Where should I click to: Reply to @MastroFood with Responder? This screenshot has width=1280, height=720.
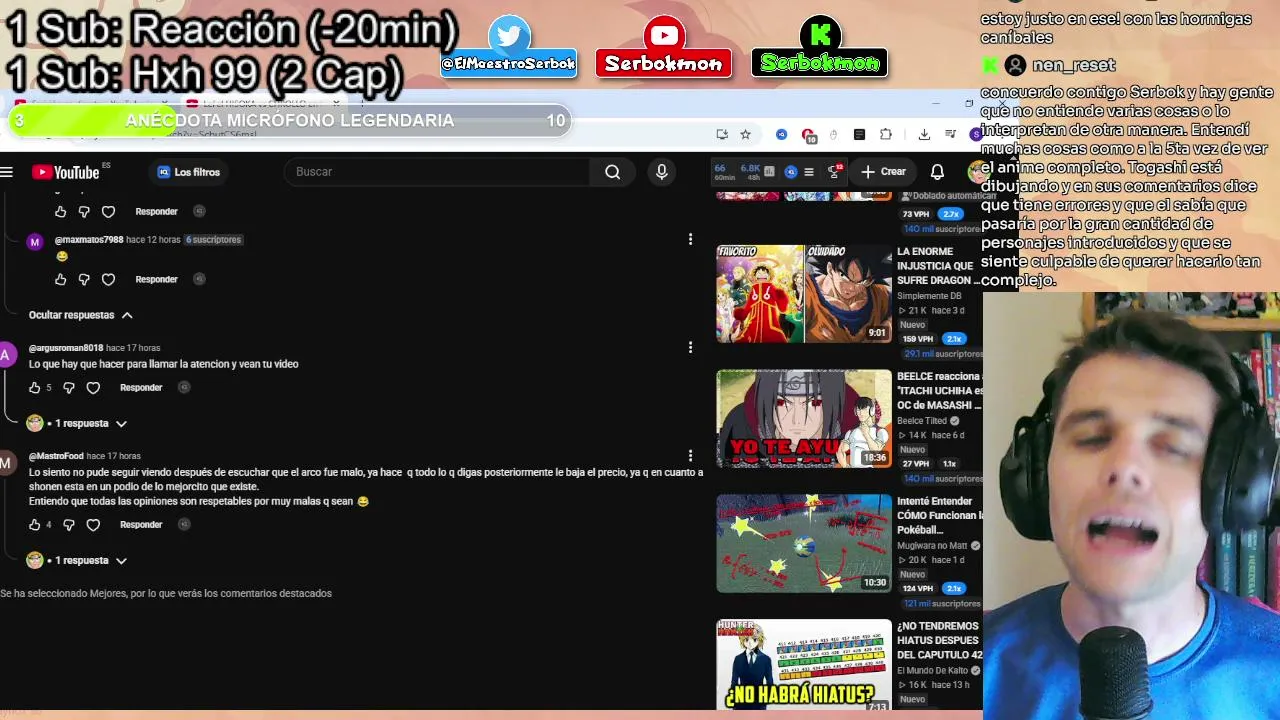pyautogui.click(x=141, y=525)
